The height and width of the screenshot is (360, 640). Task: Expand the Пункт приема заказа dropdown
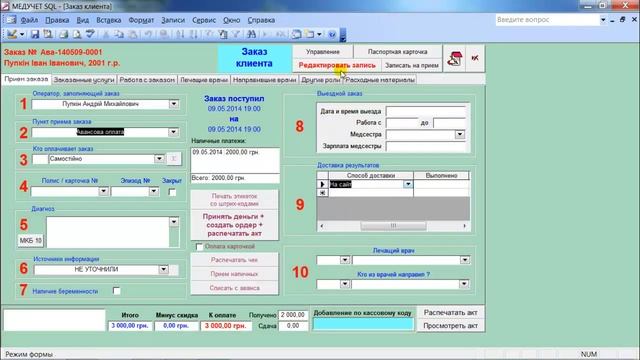(173, 132)
